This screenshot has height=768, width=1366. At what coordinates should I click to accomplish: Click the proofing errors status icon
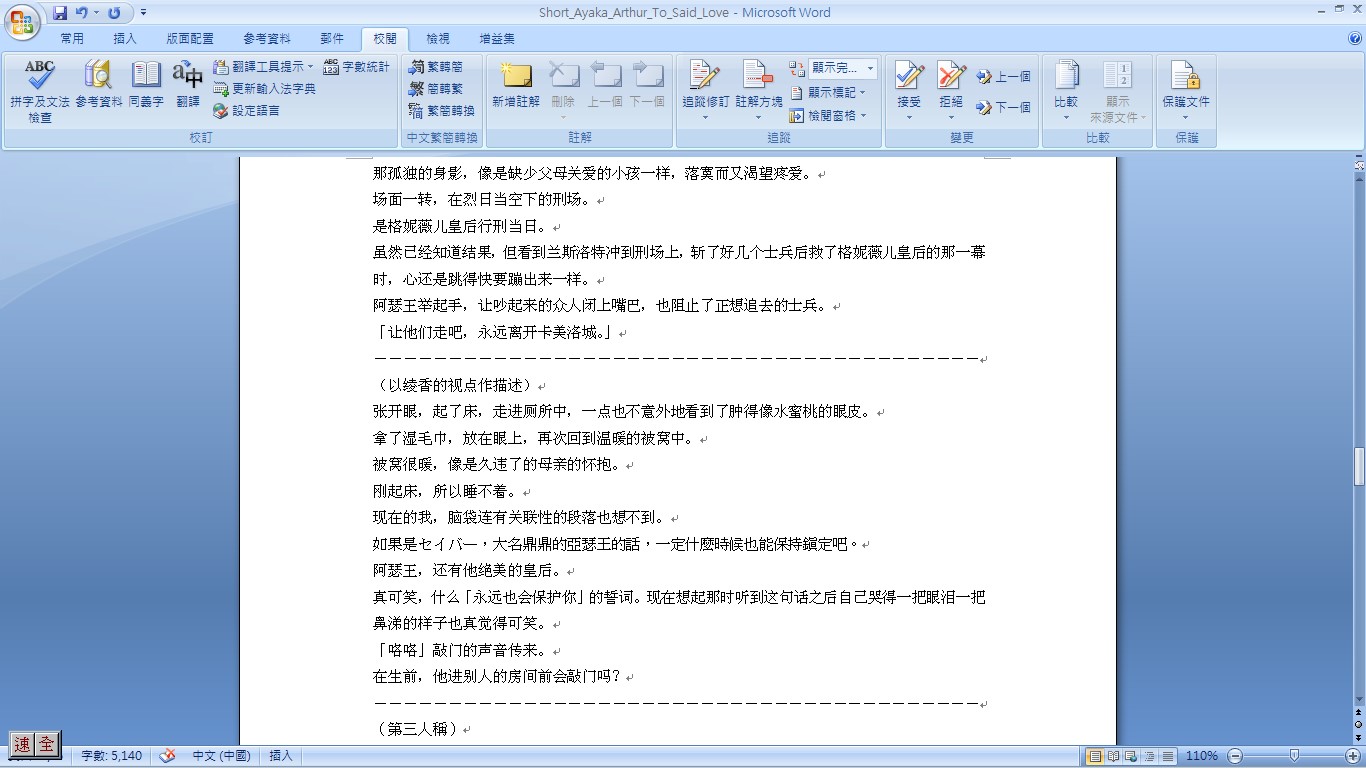pos(168,756)
